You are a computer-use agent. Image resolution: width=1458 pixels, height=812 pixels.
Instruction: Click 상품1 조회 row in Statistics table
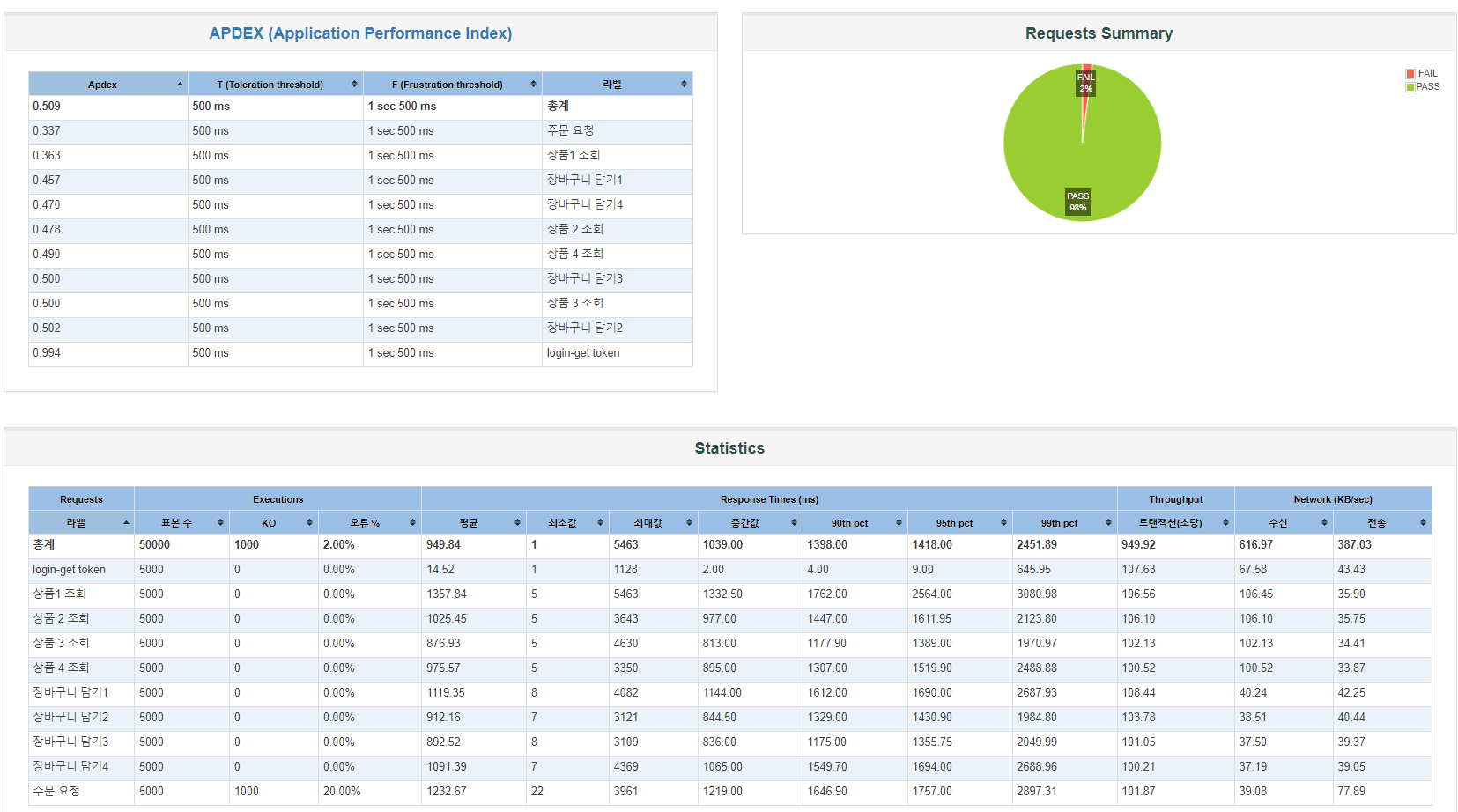click(729, 594)
